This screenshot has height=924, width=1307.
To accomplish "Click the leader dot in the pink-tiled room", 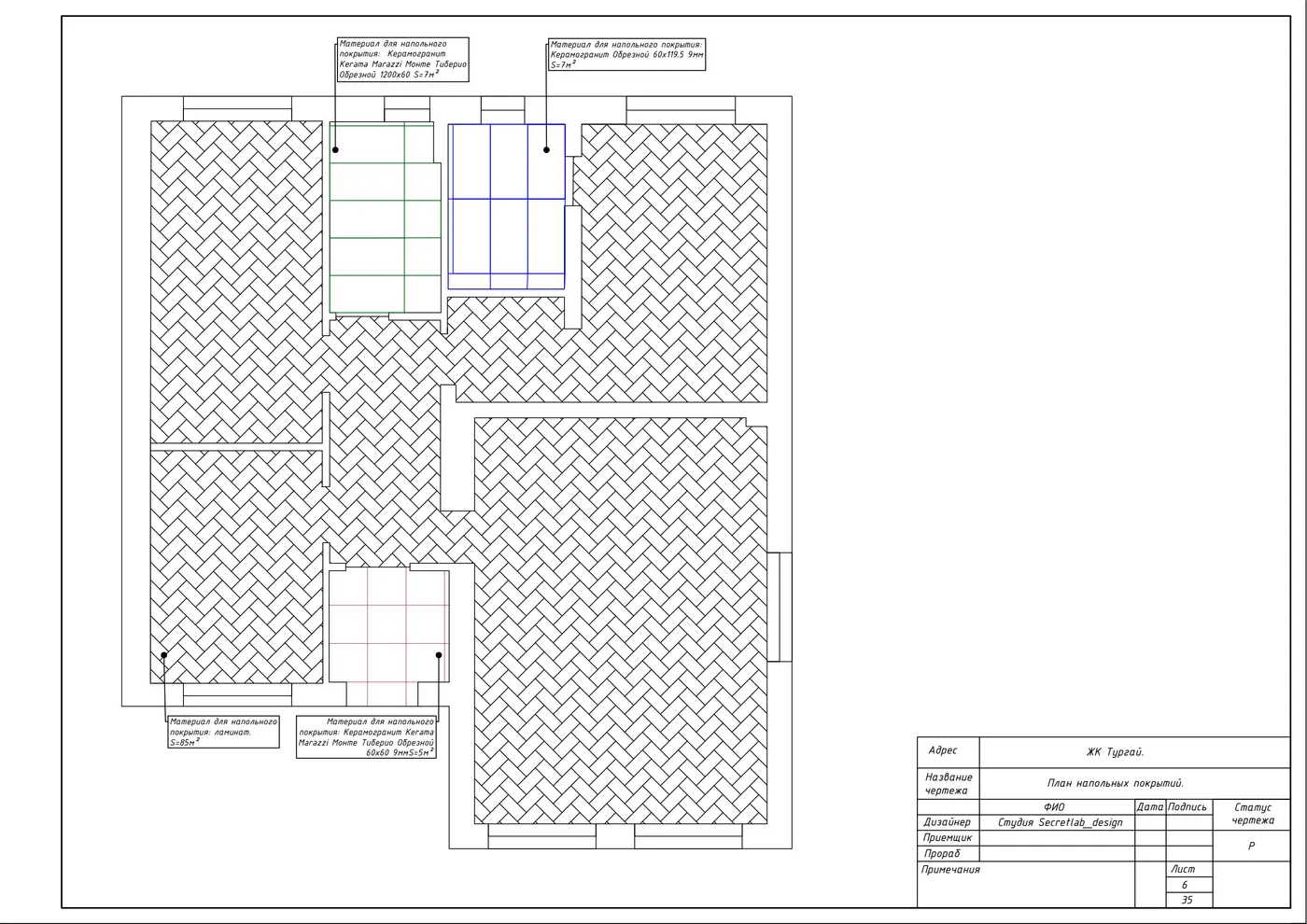I will 439,655.
